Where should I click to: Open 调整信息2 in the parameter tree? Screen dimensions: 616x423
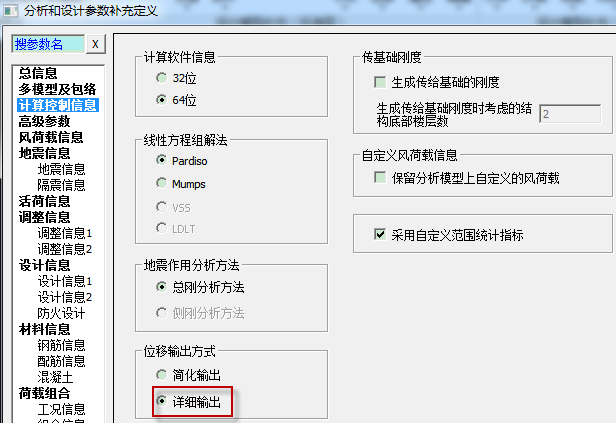65,249
